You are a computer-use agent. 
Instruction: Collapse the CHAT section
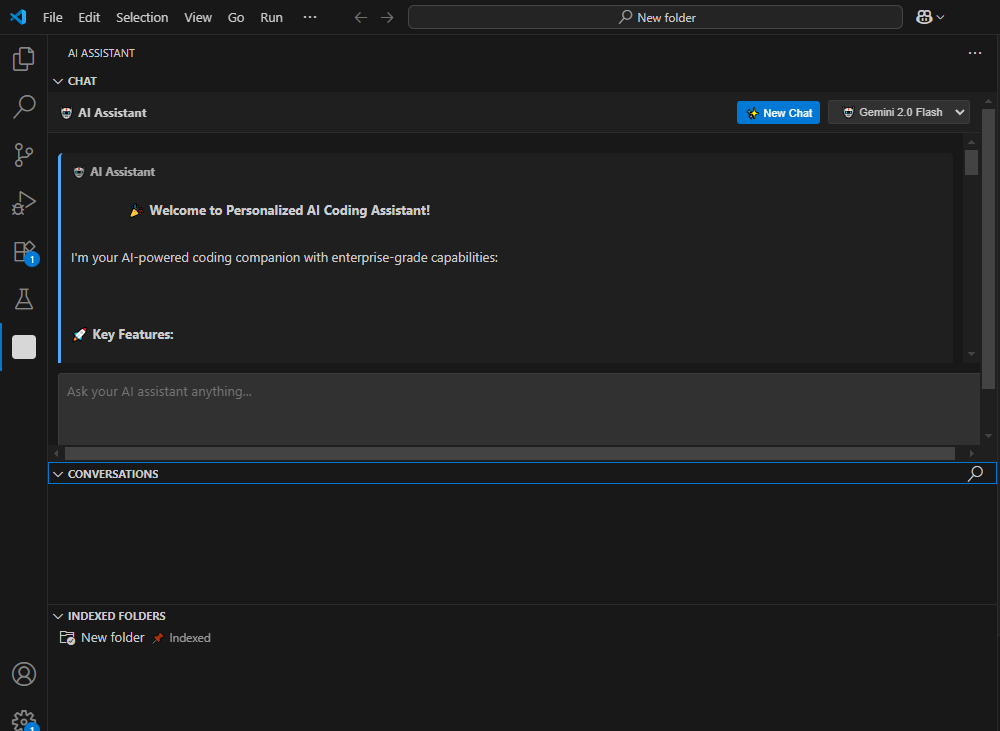pyautogui.click(x=58, y=81)
